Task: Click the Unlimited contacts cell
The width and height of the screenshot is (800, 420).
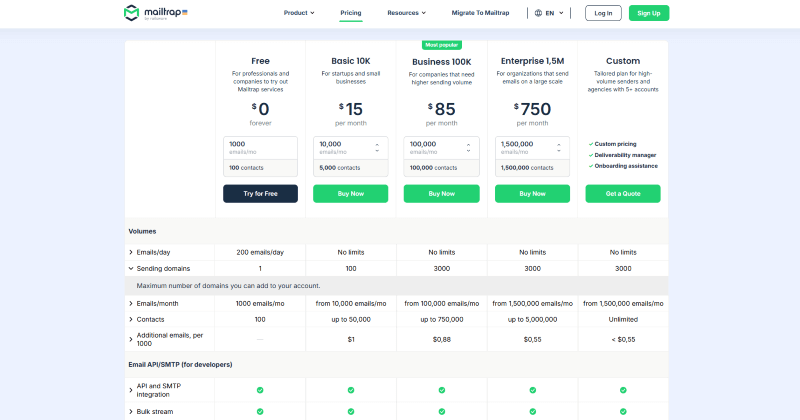Action: point(623,319)
